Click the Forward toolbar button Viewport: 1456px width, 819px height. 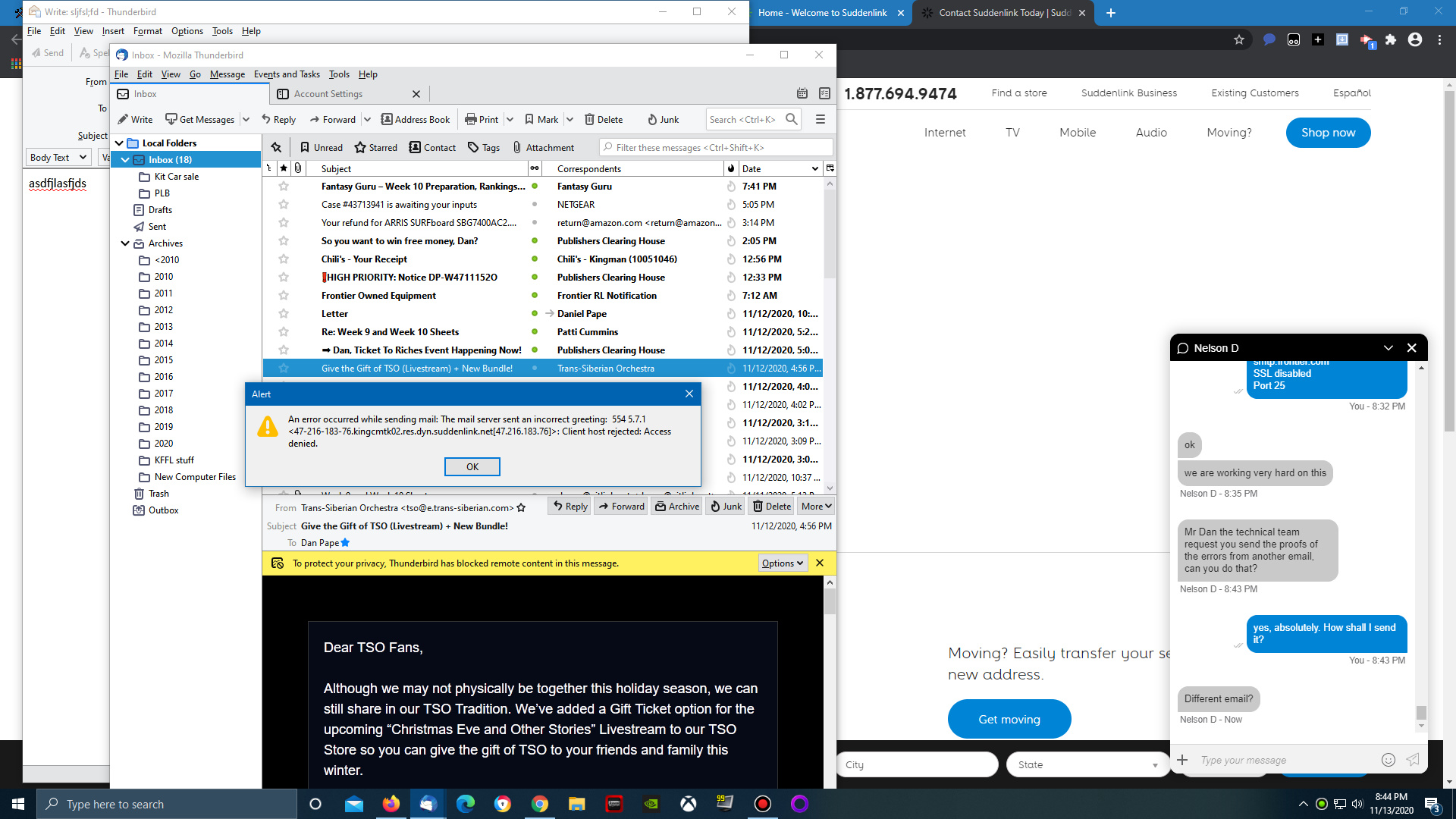tap(332, 119)
